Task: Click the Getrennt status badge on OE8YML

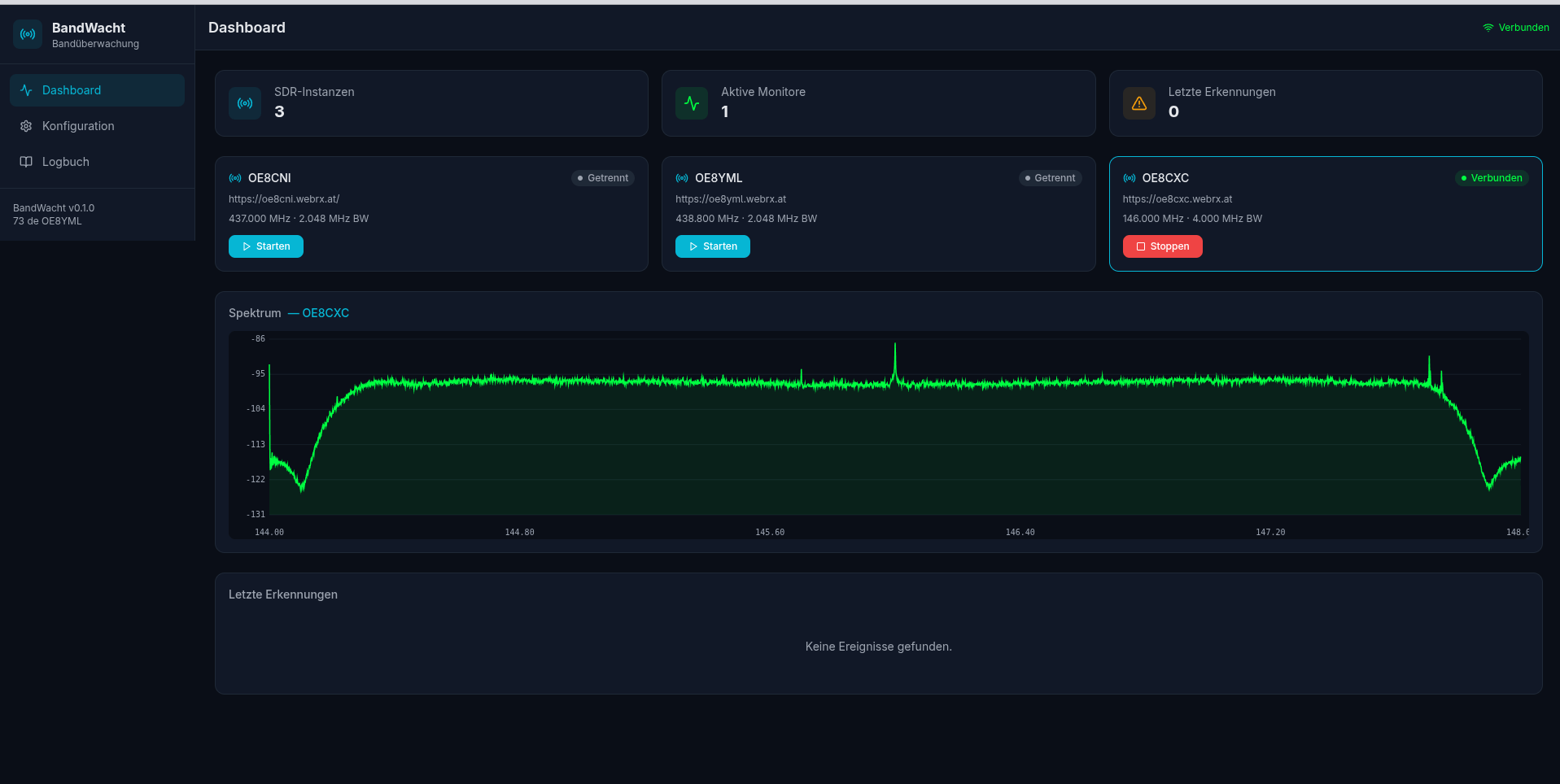Action: pyautogui.click(x=1050, y=178)
